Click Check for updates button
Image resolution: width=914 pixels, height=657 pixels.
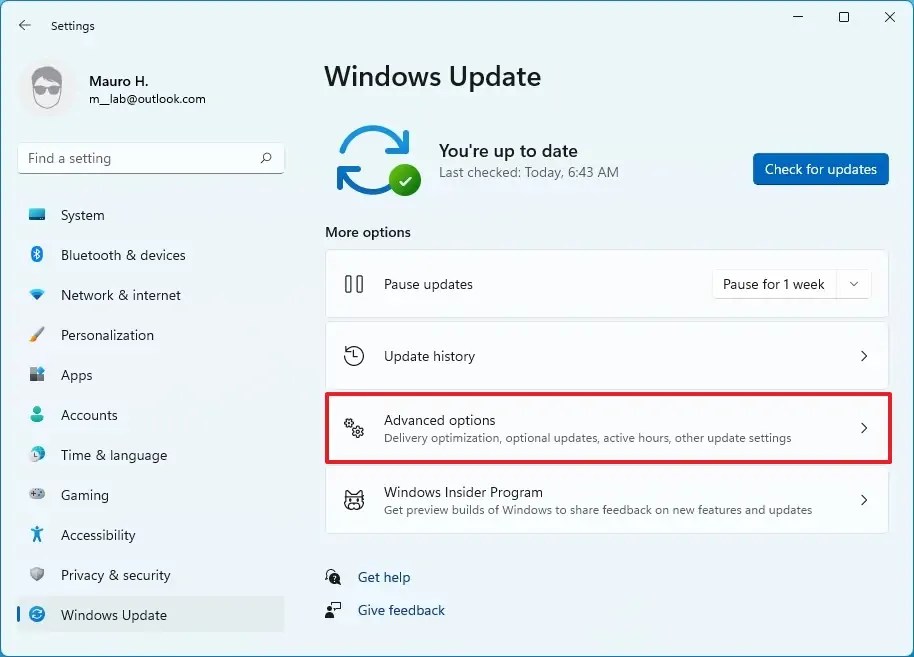pyautogui.click(x=820, y=169)
